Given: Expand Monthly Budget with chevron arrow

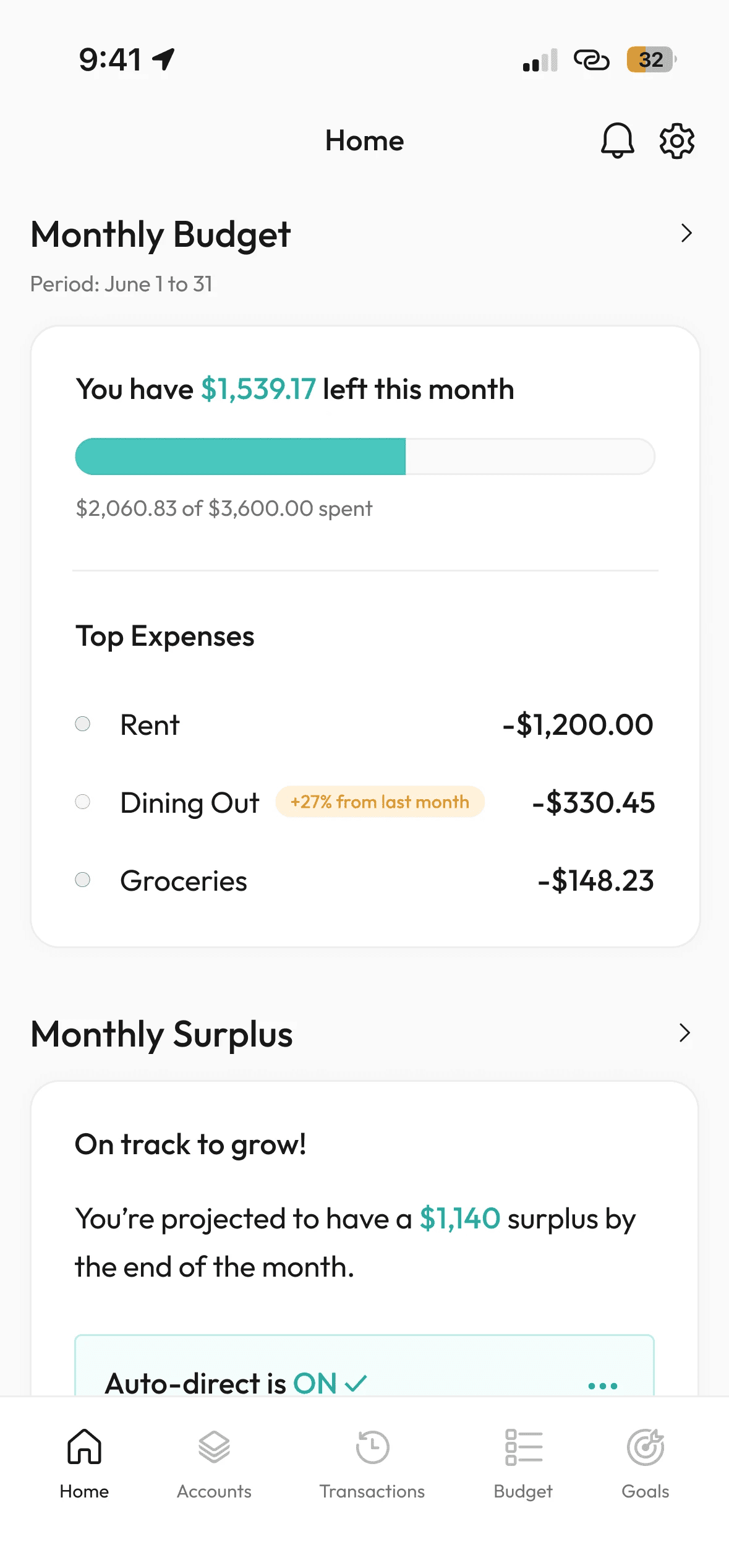Looking at the screenshot, I should [x=686, y=233].
